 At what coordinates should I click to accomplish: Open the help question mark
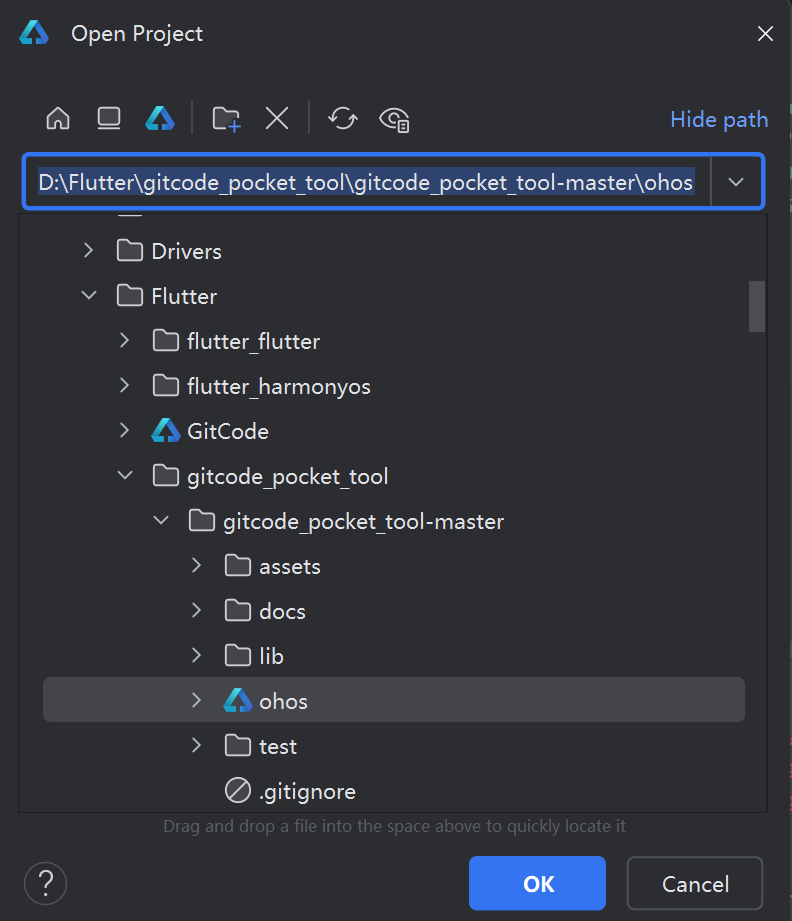[44, 883]
